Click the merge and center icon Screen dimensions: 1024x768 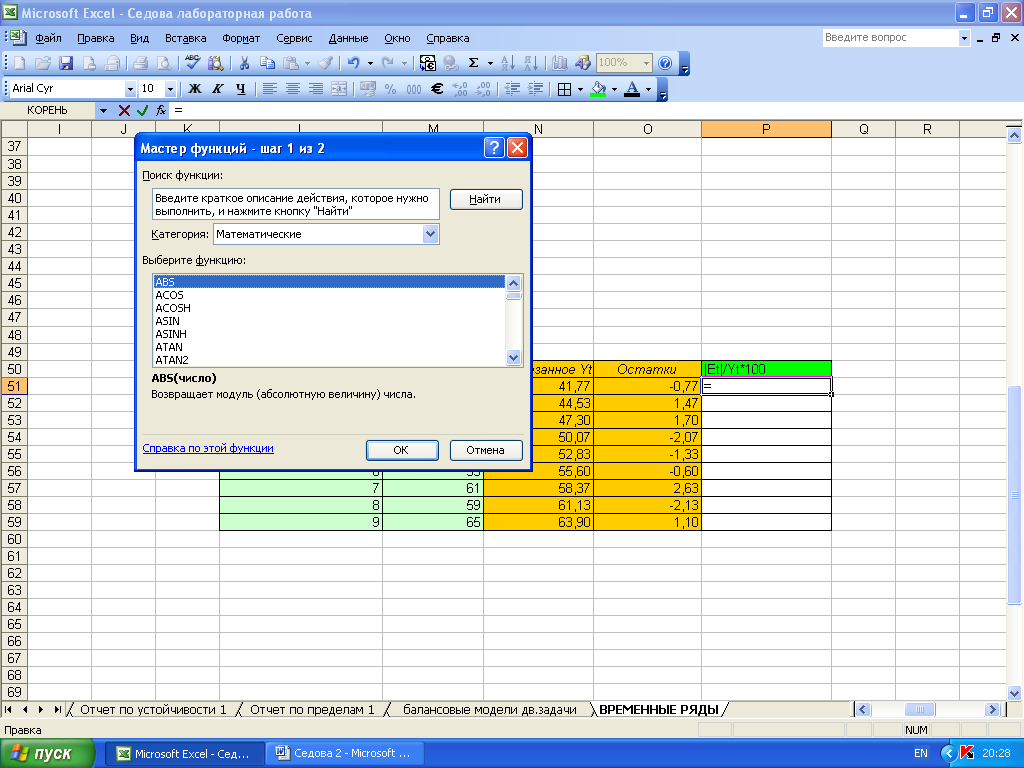point(339,89)
